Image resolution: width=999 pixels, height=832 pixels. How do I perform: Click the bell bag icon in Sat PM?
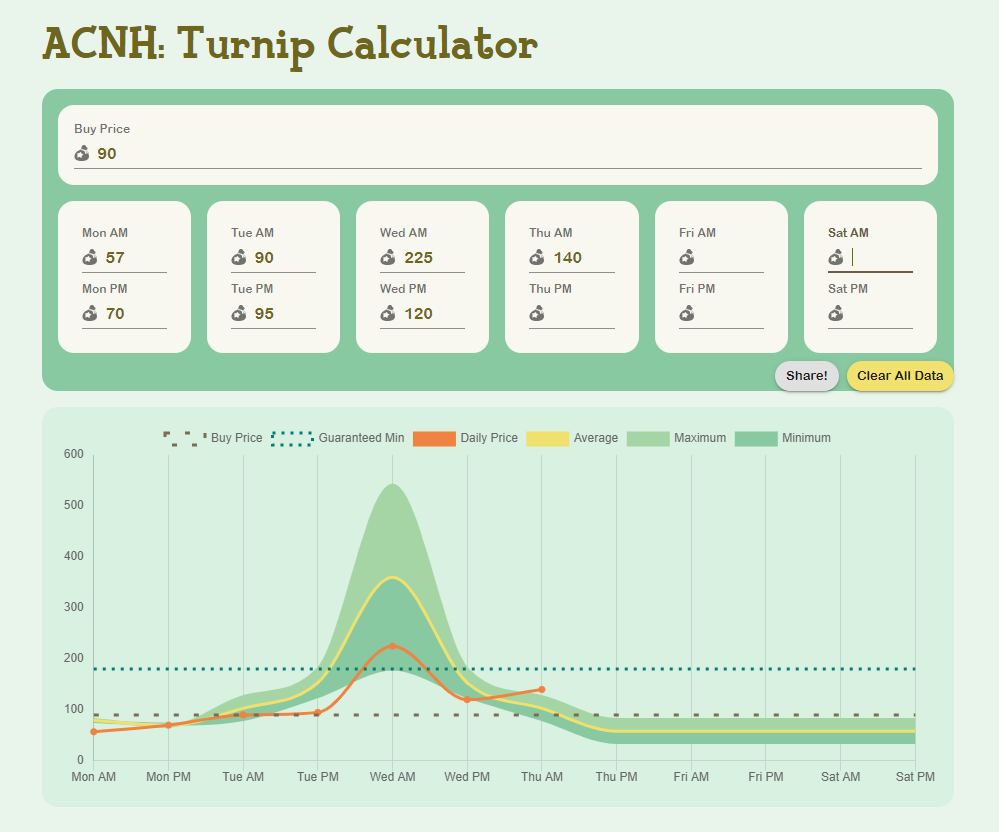[836, 314]
